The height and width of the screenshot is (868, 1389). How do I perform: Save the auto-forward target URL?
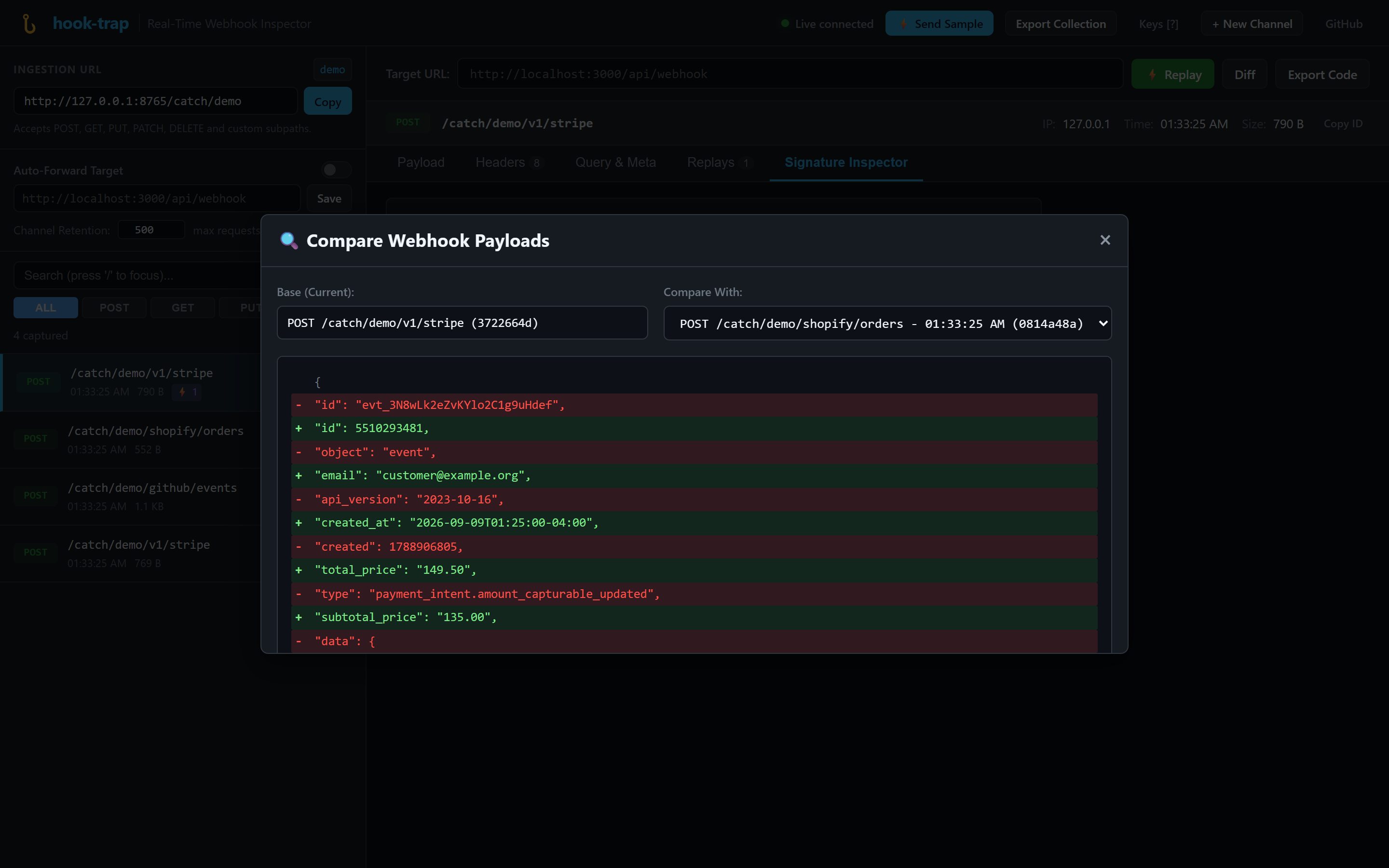(x=329, y=198)
